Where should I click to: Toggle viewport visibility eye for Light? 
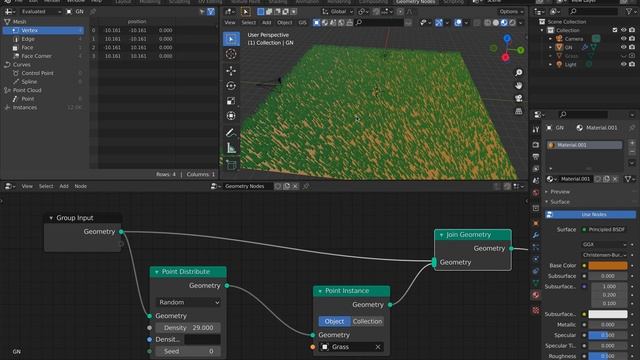point(623,64)
